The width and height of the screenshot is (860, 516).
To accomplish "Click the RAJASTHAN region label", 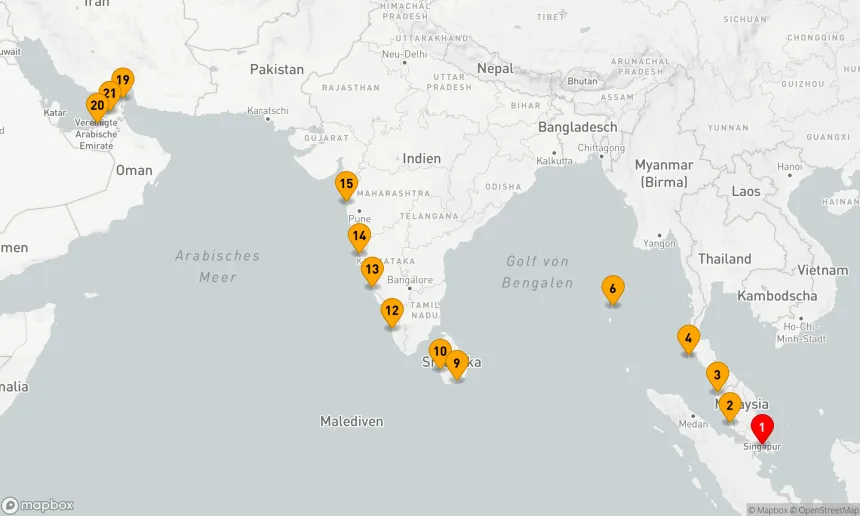I will (x=351, y=88).
